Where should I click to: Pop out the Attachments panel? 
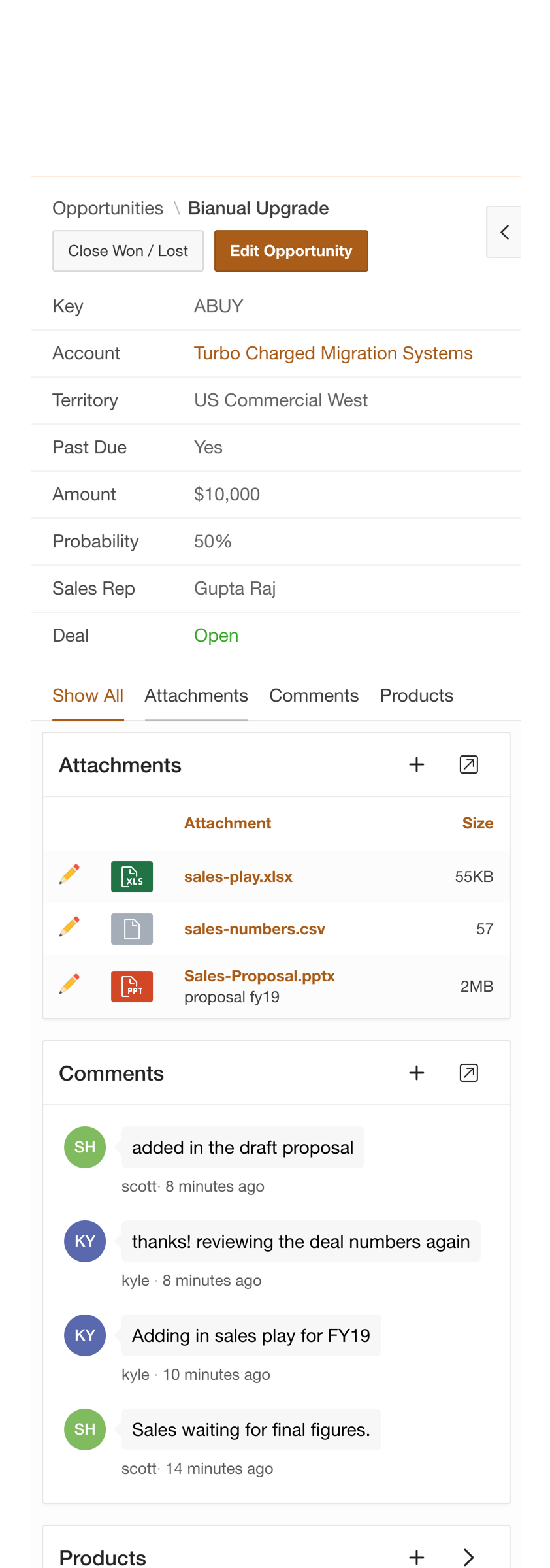coord(468,764)
